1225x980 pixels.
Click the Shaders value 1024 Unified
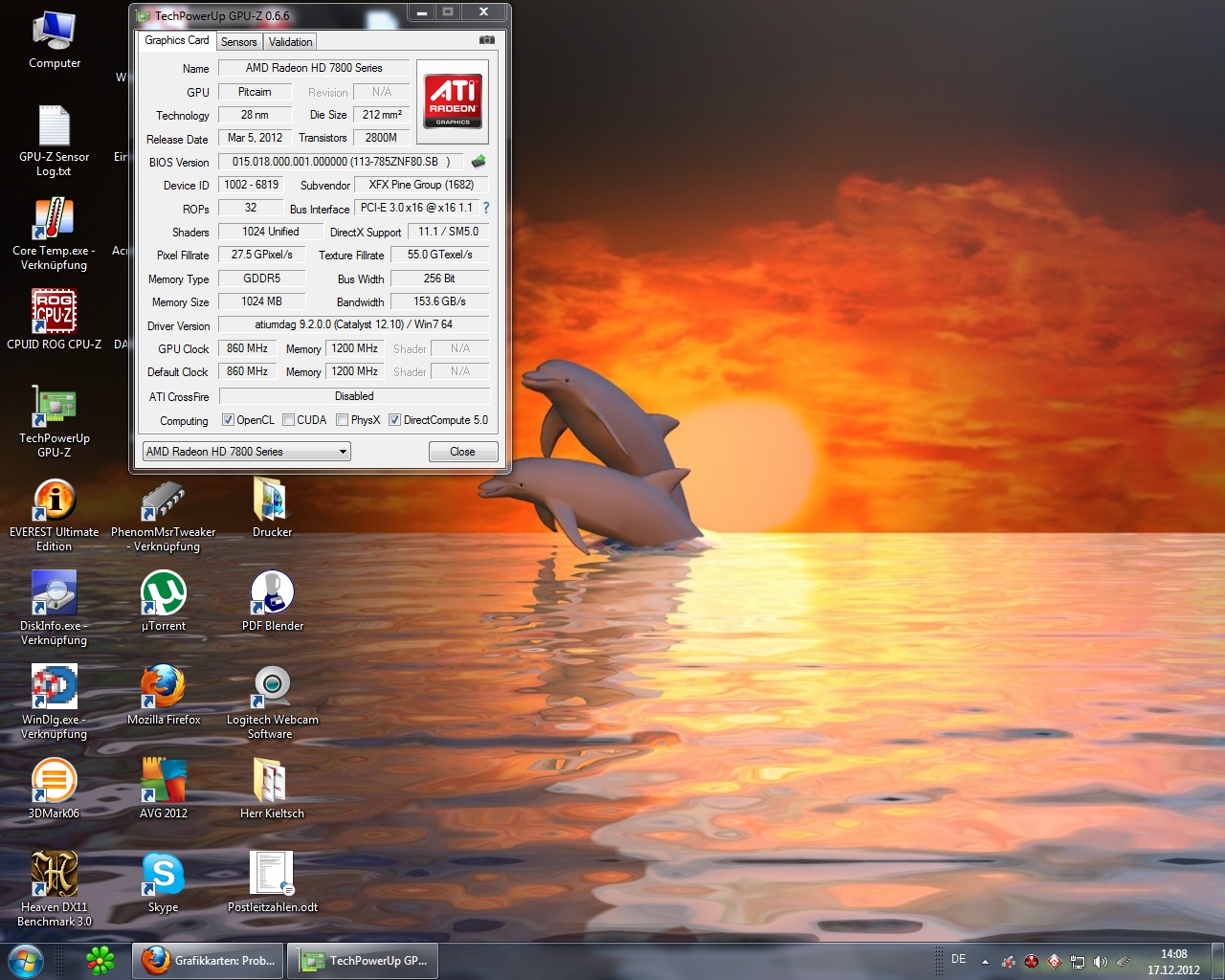pos(271,232)
